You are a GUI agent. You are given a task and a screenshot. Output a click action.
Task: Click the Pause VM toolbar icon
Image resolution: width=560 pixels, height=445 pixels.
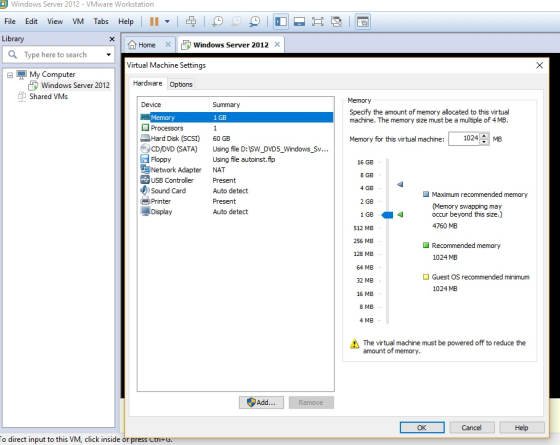[x=154, y=22]
